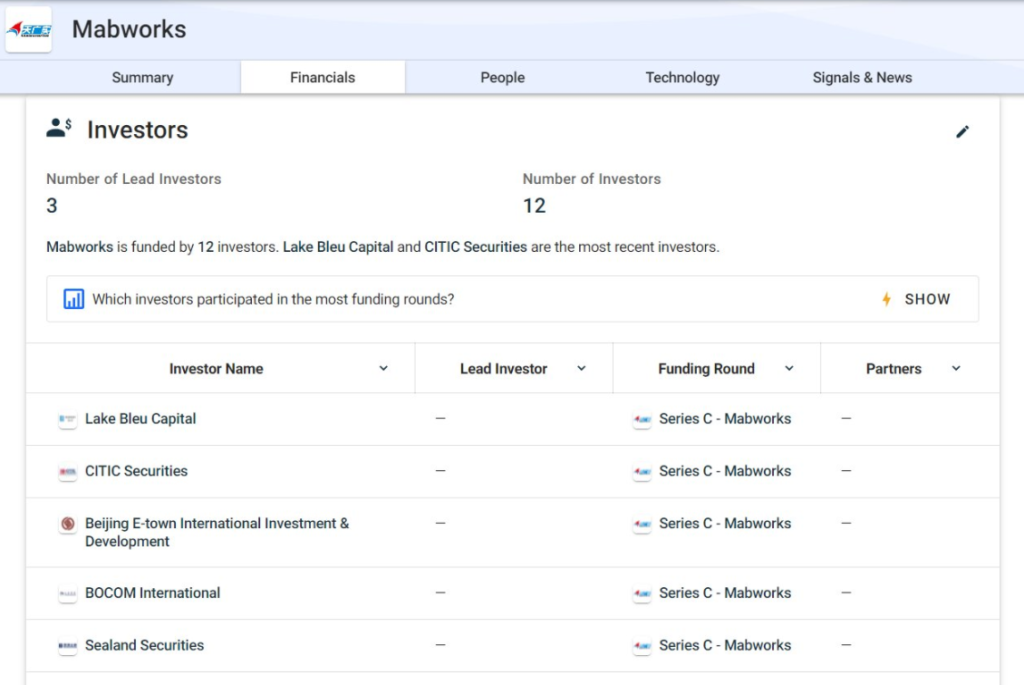Select the Financials tab
Screen dimensions: 1024x685
pyautogui.click(x=323, y=78)
